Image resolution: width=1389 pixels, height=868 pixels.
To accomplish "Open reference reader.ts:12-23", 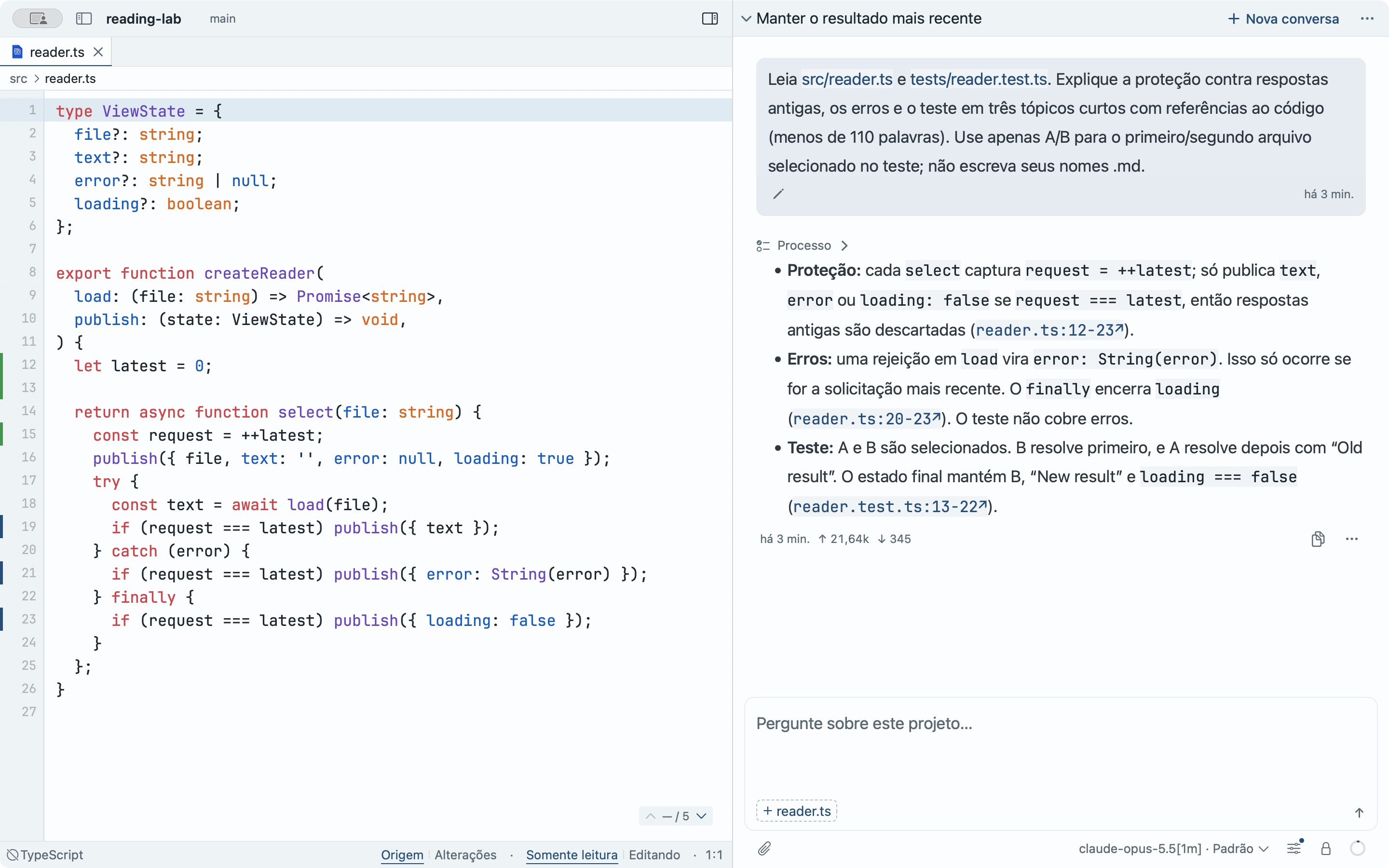I will [x=1050, y=330].
